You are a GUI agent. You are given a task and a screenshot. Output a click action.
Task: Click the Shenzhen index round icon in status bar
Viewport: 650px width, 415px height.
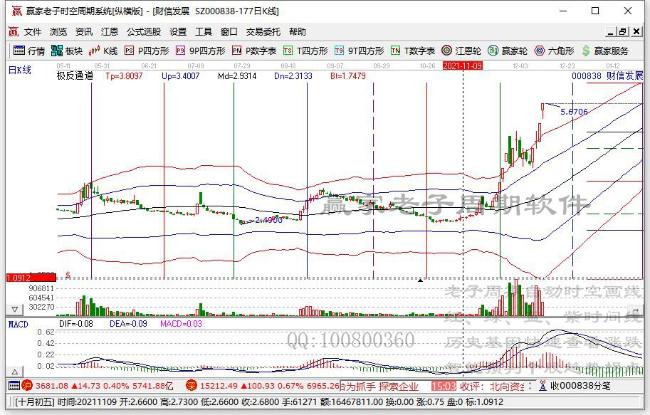point(191,386)
